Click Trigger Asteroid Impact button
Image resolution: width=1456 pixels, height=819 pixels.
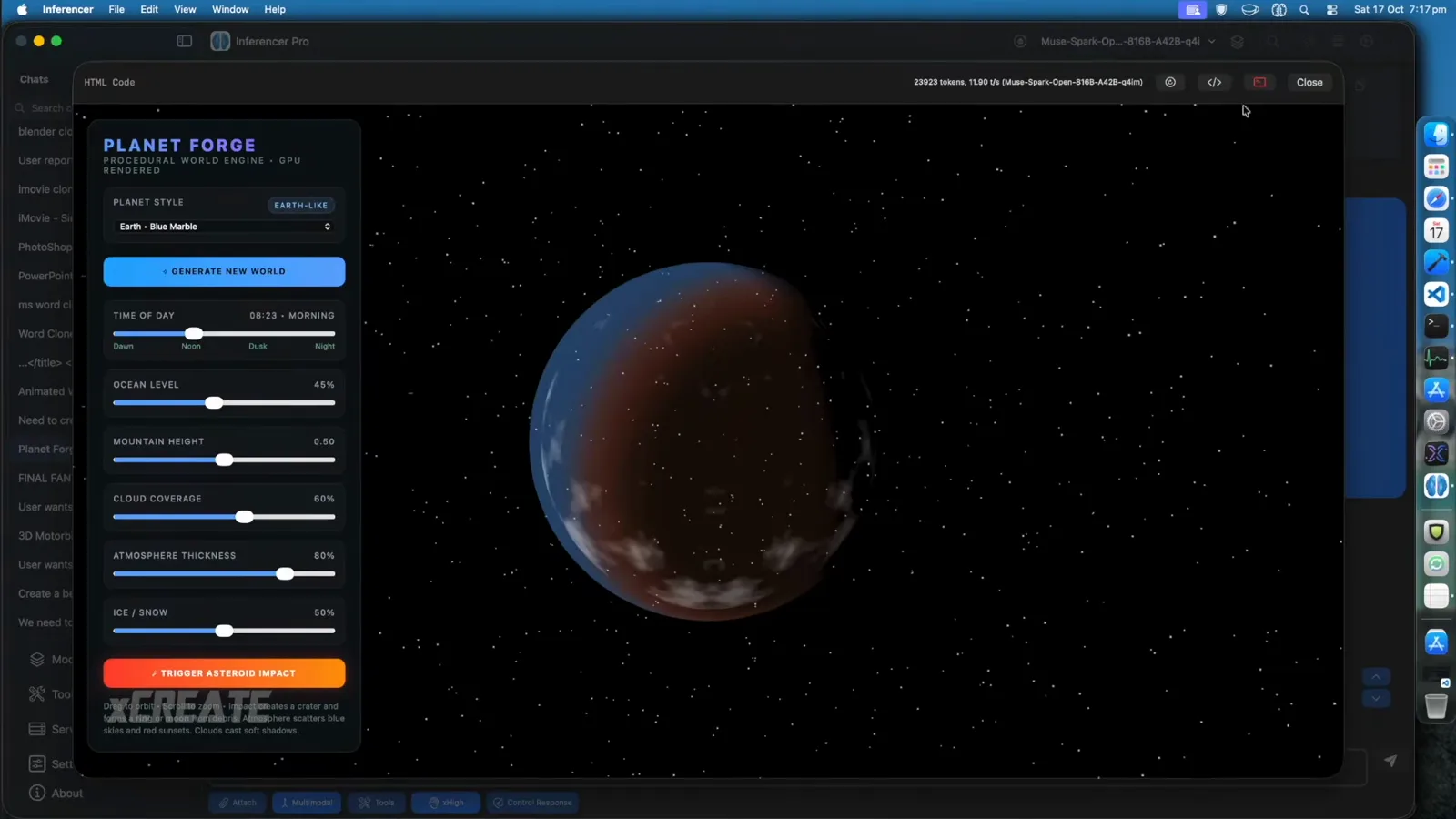224,673
